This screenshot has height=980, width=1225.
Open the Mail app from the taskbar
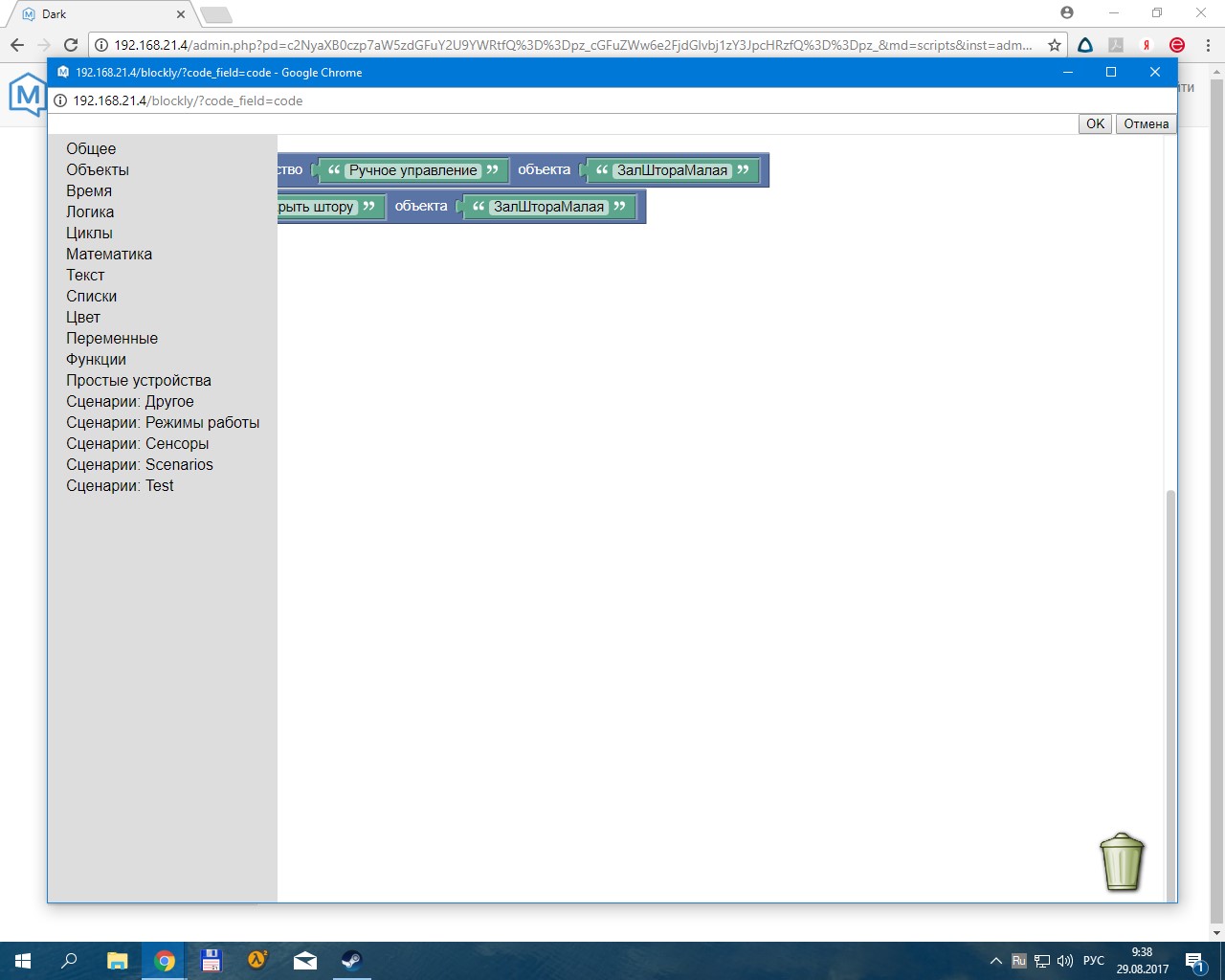click(305, 961)
